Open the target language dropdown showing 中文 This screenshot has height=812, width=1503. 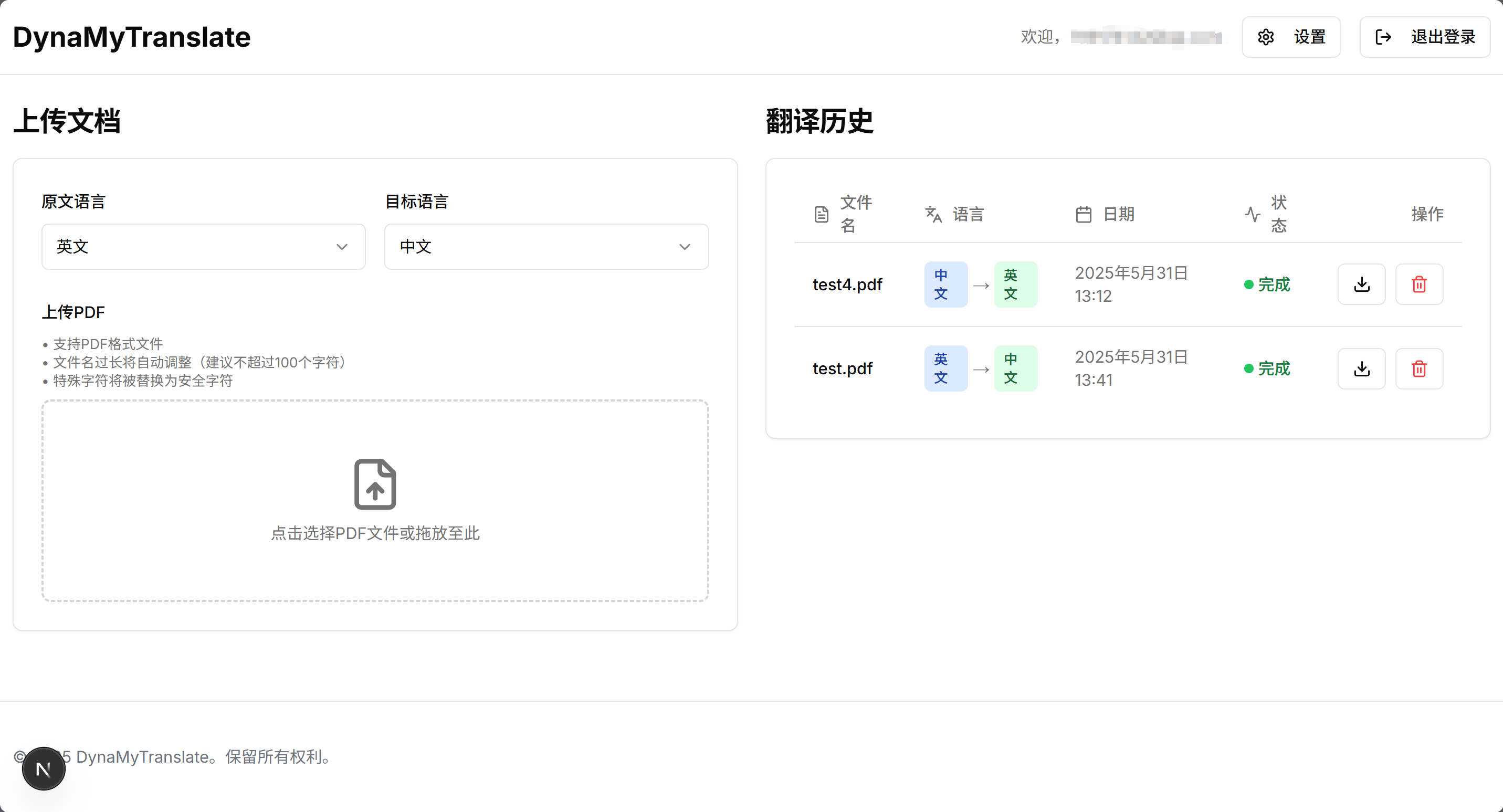546,246
